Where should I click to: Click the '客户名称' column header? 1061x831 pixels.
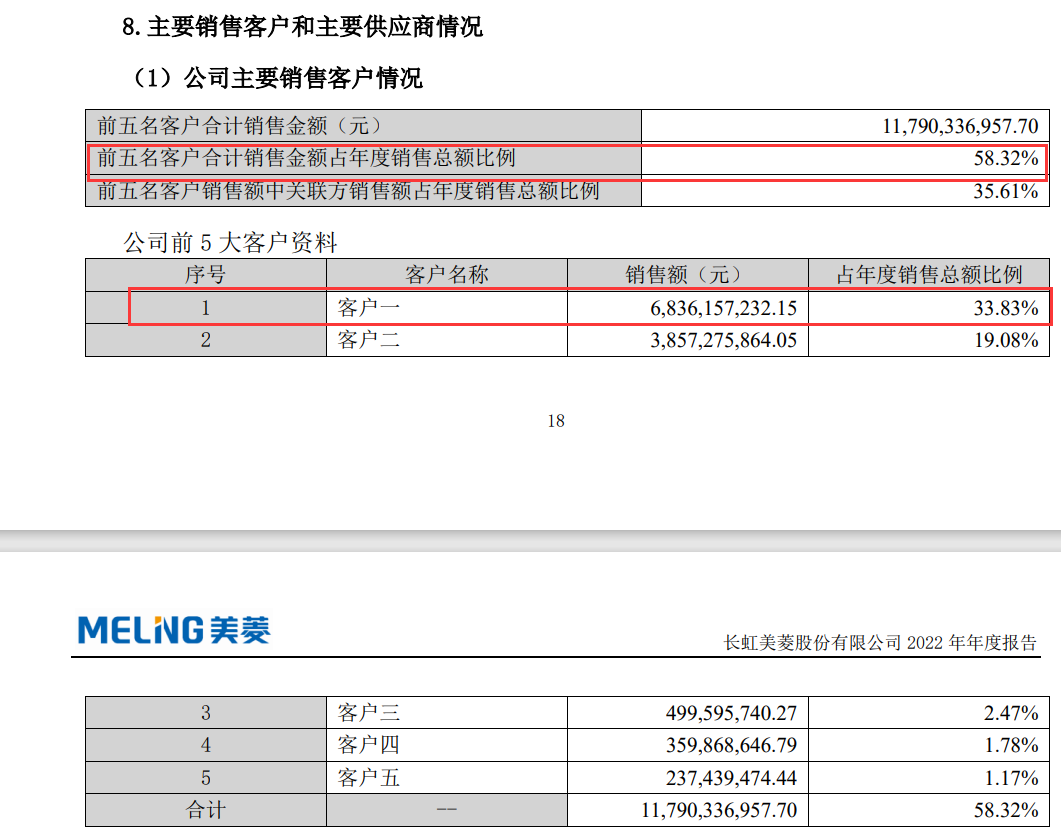(447, 275)
